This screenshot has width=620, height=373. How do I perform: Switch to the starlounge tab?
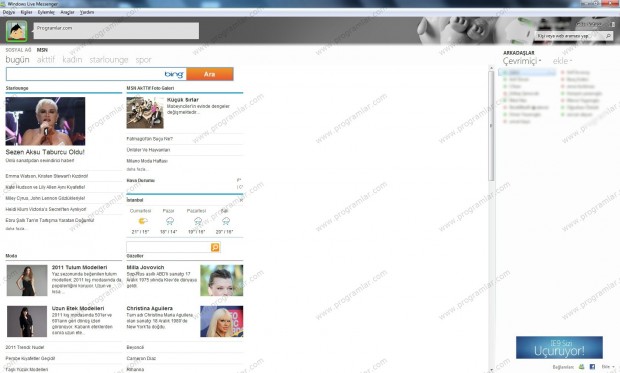click(x=109, y=60)
